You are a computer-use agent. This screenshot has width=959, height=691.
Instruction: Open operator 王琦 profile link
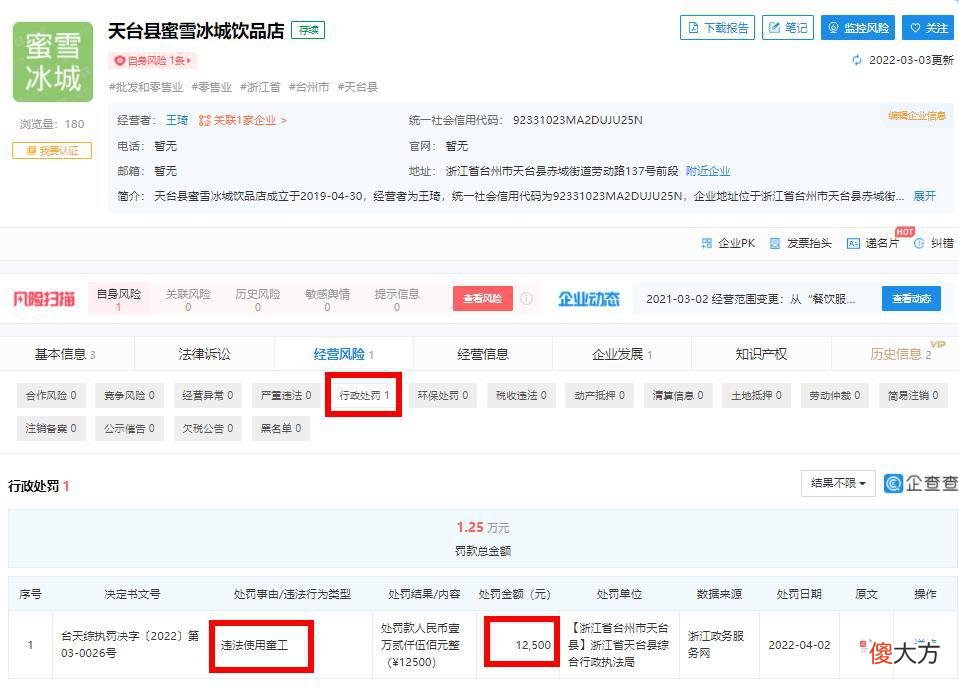coord(177,120)
